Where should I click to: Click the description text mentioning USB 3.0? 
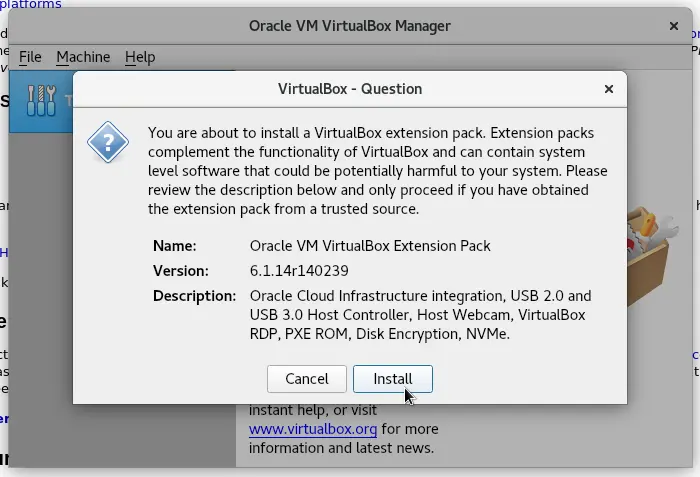(421, 315)
